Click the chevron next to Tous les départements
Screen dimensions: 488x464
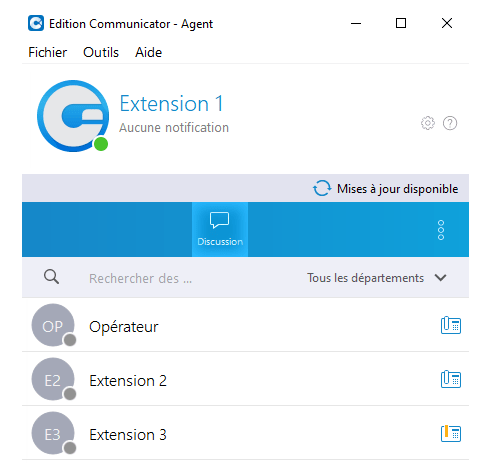[440, 278]
